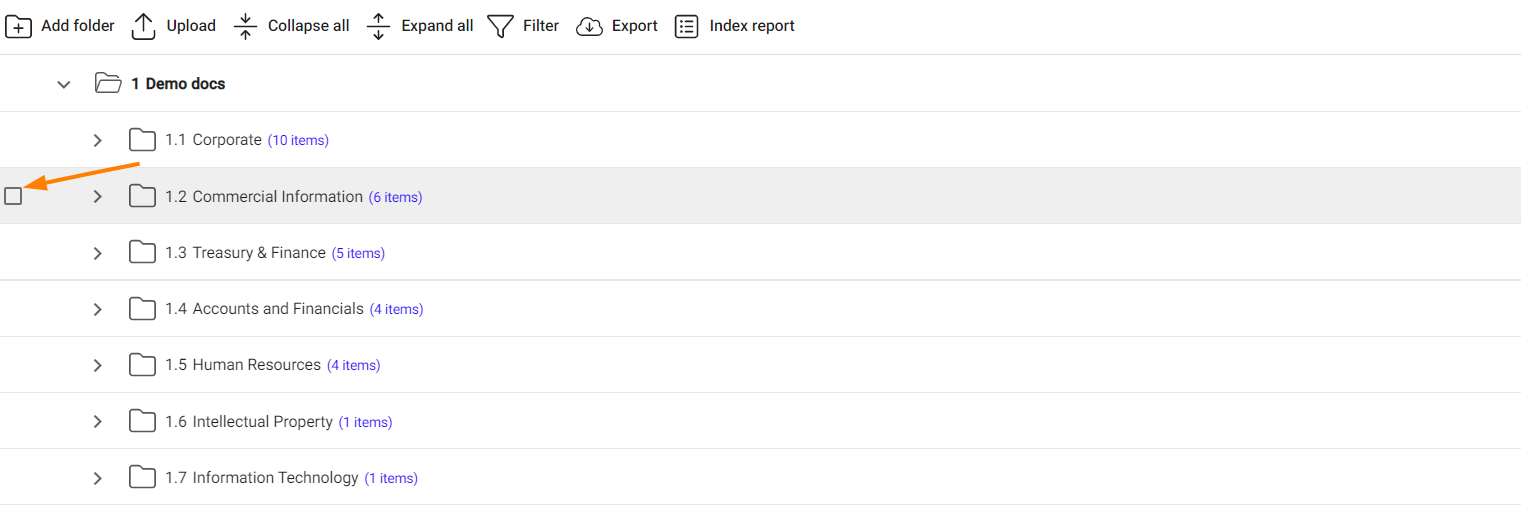Tick the Commercial Information row checkbox
1521x505 pixels.
[13, 196]
